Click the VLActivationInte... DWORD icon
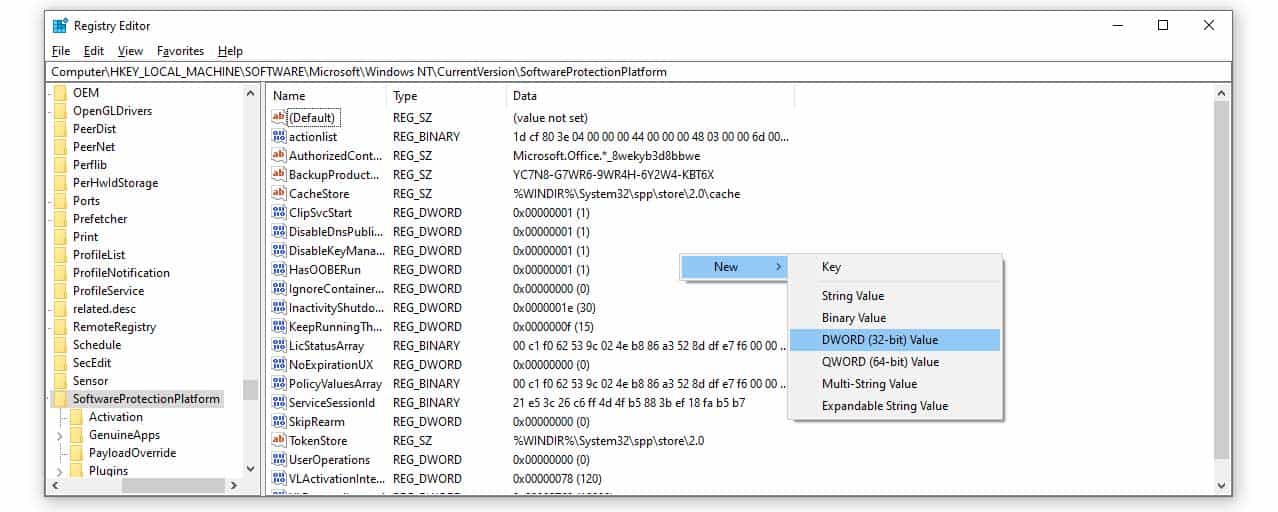Viewport: 1278px width, 512px height. coord(279,478)
